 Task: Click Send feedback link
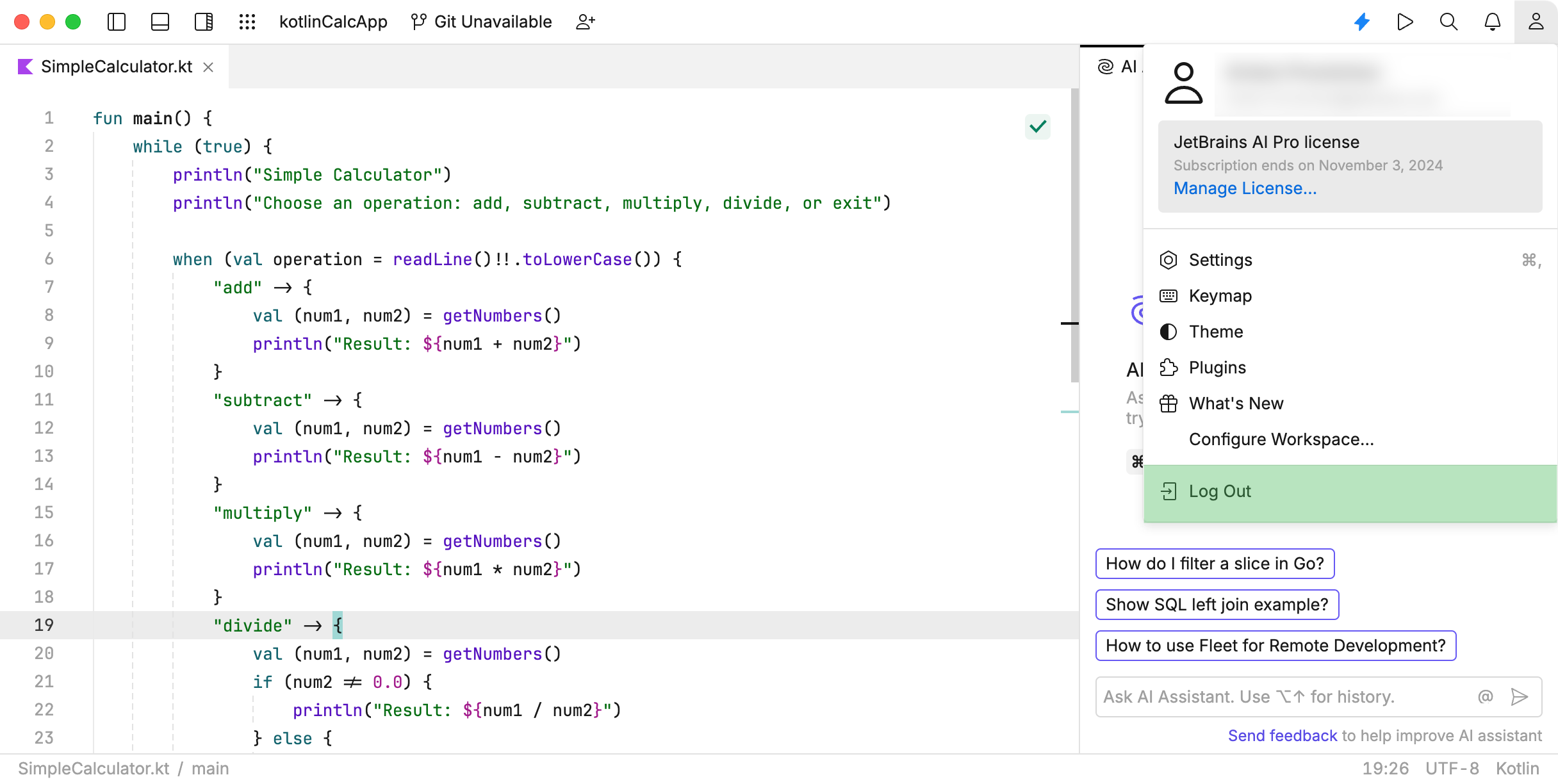(1283, 736)
